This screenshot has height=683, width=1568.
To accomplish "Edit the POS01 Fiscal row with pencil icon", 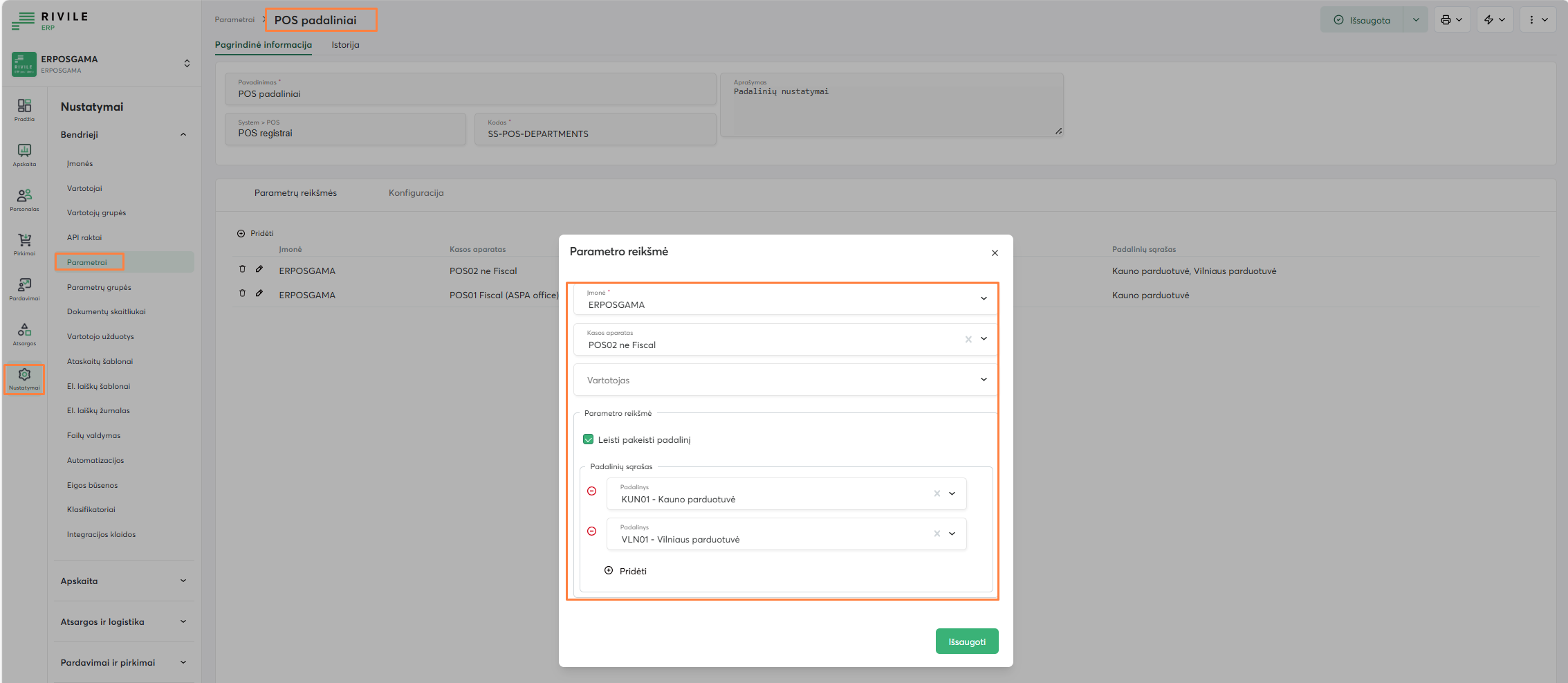I will pyautogui.click(x=259, y=293).
